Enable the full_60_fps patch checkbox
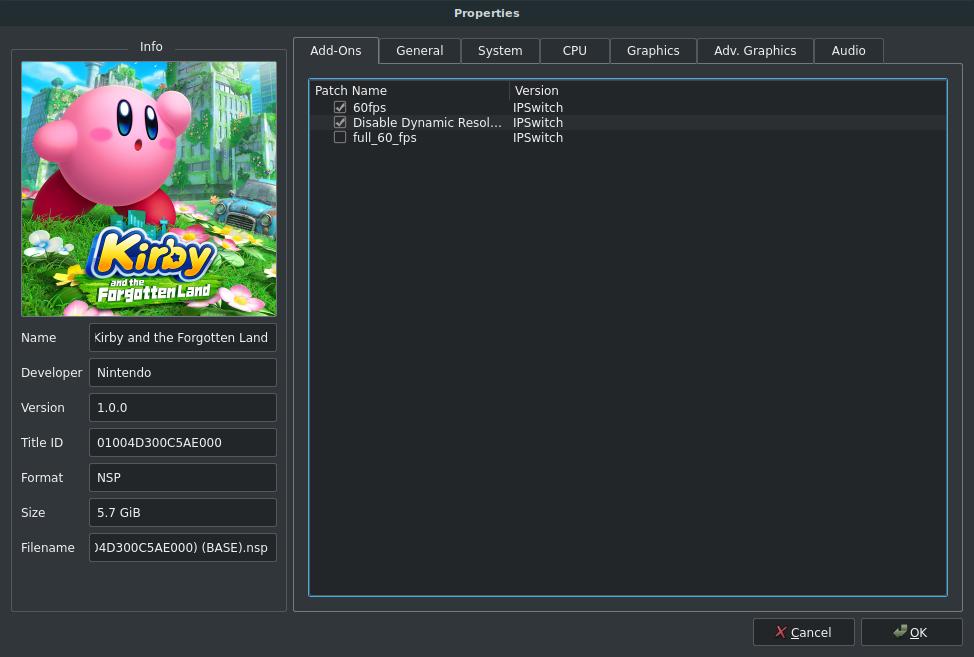 pyautogui.click(x=340, y=137)
